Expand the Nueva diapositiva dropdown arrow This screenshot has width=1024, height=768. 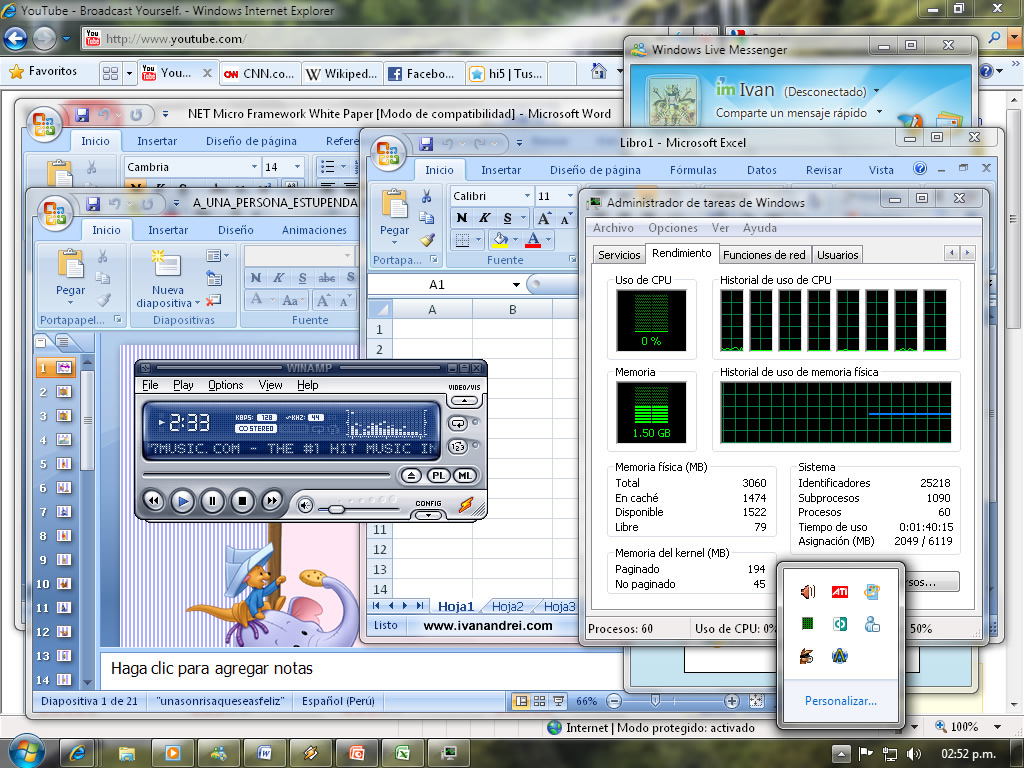(x=197, y=303)
